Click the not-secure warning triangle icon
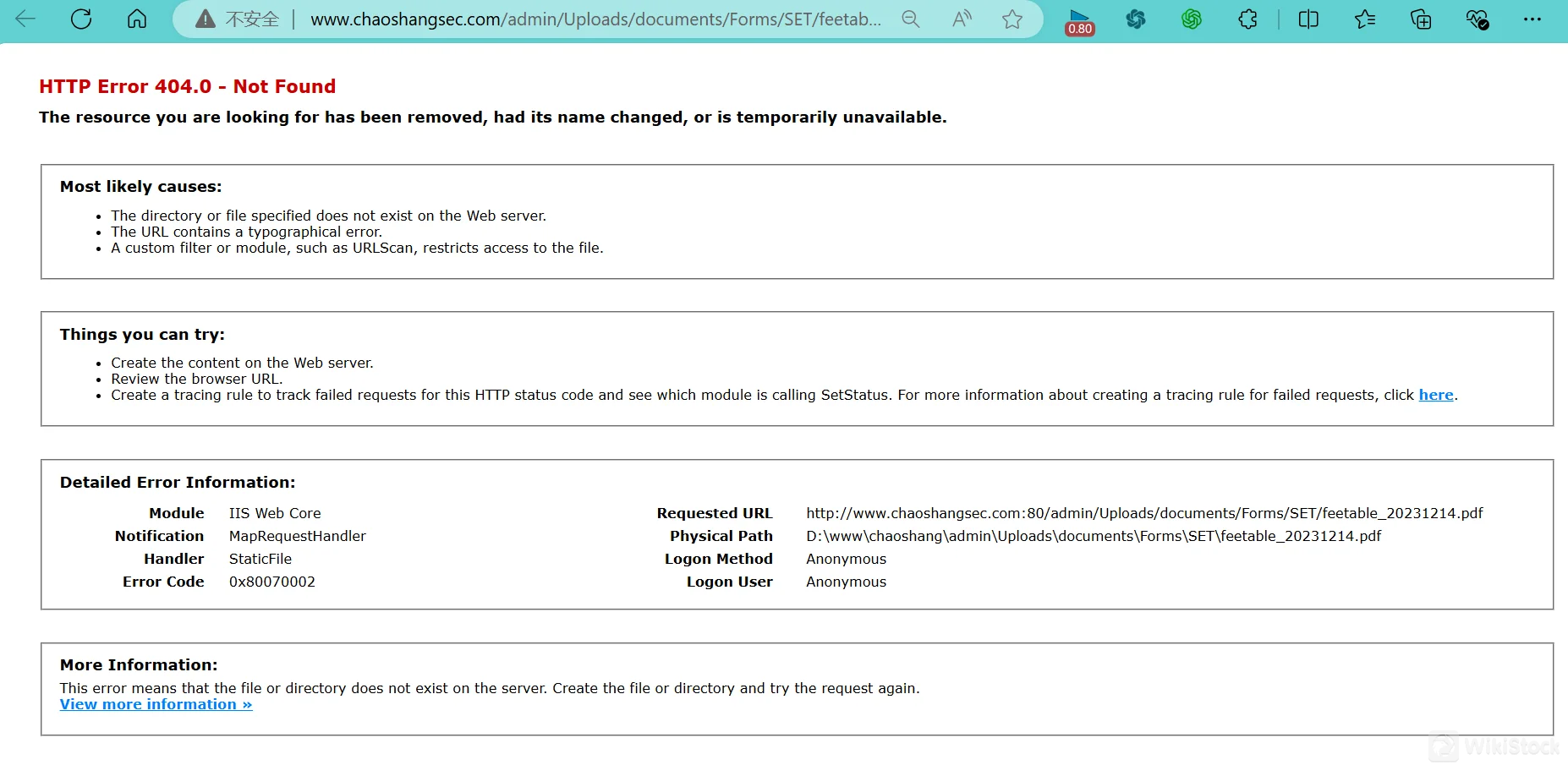Image resolution: width=1568 pixels, height=776 pixels. [x=206, y=19]
